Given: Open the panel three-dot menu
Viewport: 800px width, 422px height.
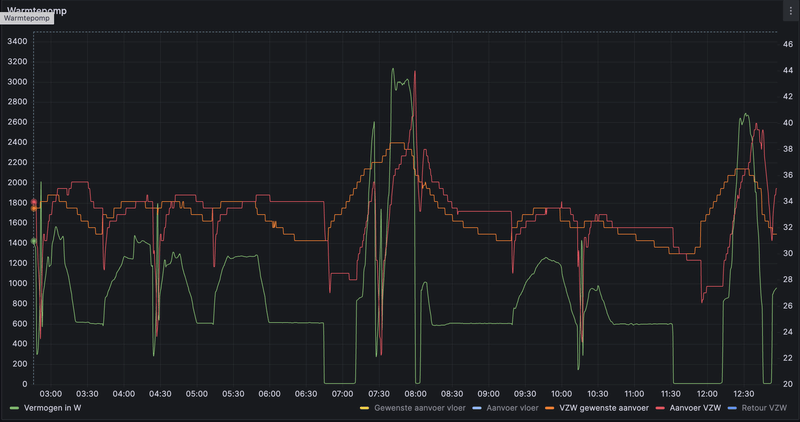Looking at the screenshot, I should point(790,11).
